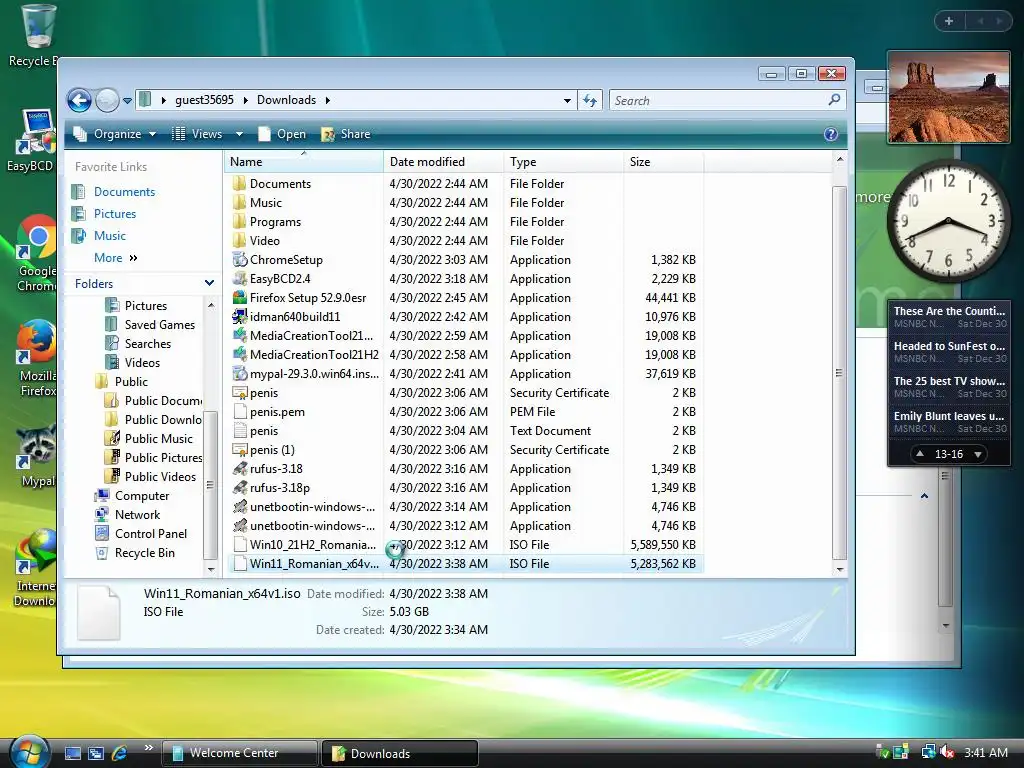This screenshot has height=768, width=1024.
Task: Open the recent pages dropdown arrow
Action: pos(127,101)
